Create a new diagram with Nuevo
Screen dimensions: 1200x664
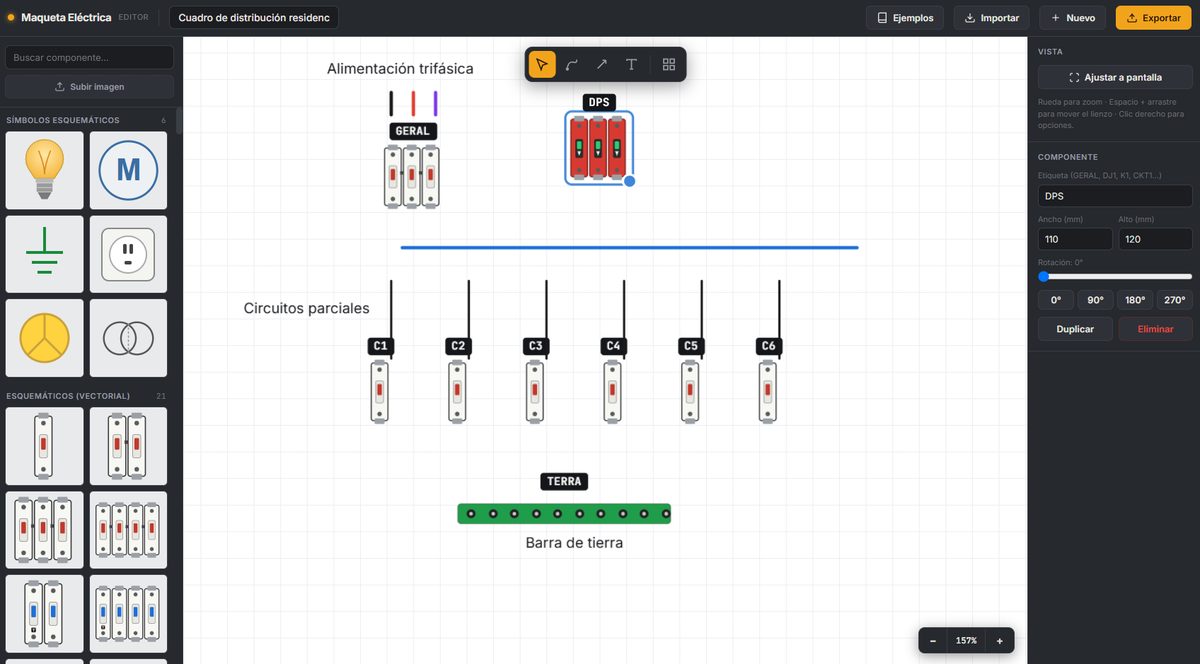(x=1073, y=18)
